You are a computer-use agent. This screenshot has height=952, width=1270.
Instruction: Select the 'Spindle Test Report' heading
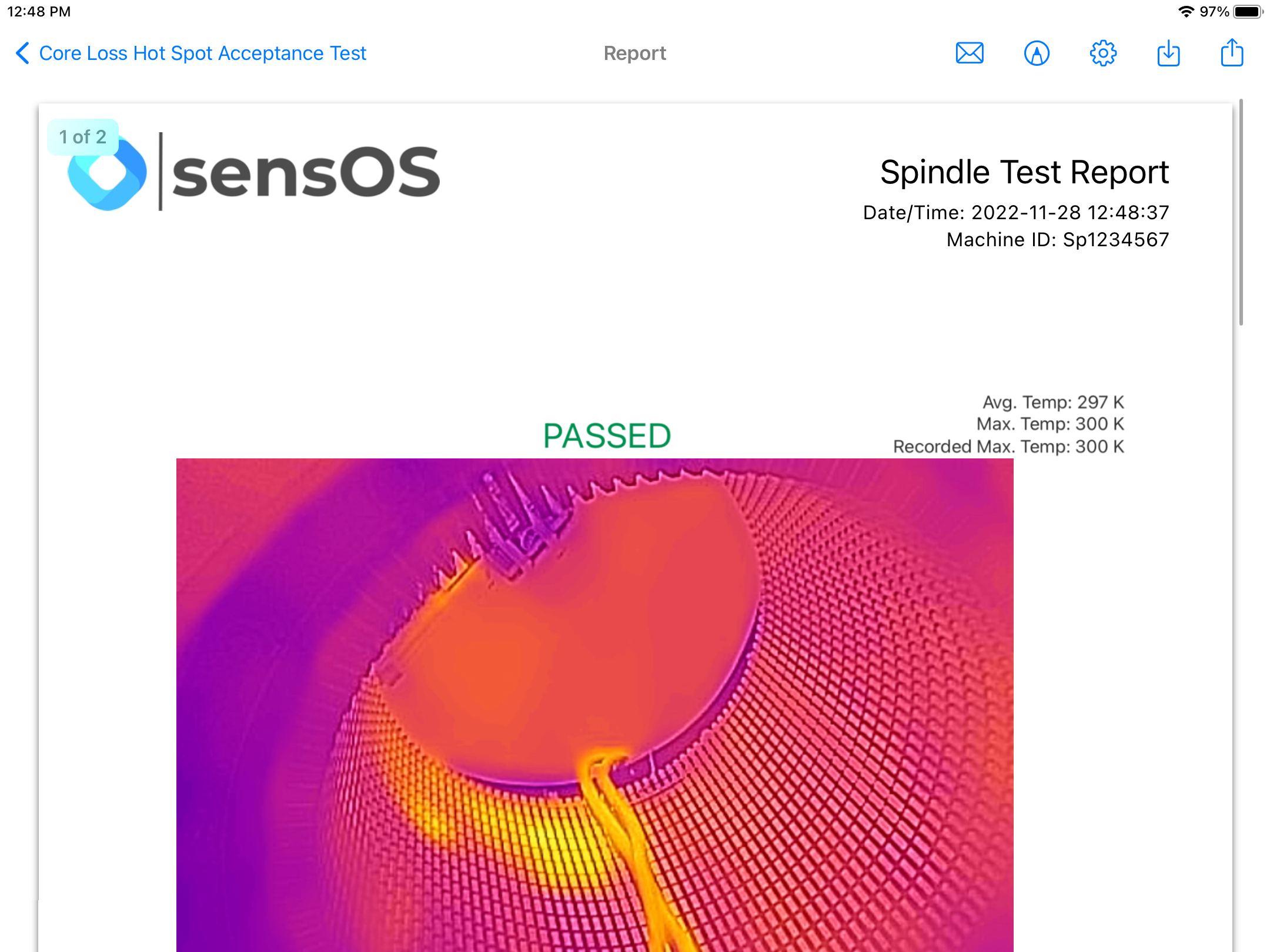click(1024, 172)
